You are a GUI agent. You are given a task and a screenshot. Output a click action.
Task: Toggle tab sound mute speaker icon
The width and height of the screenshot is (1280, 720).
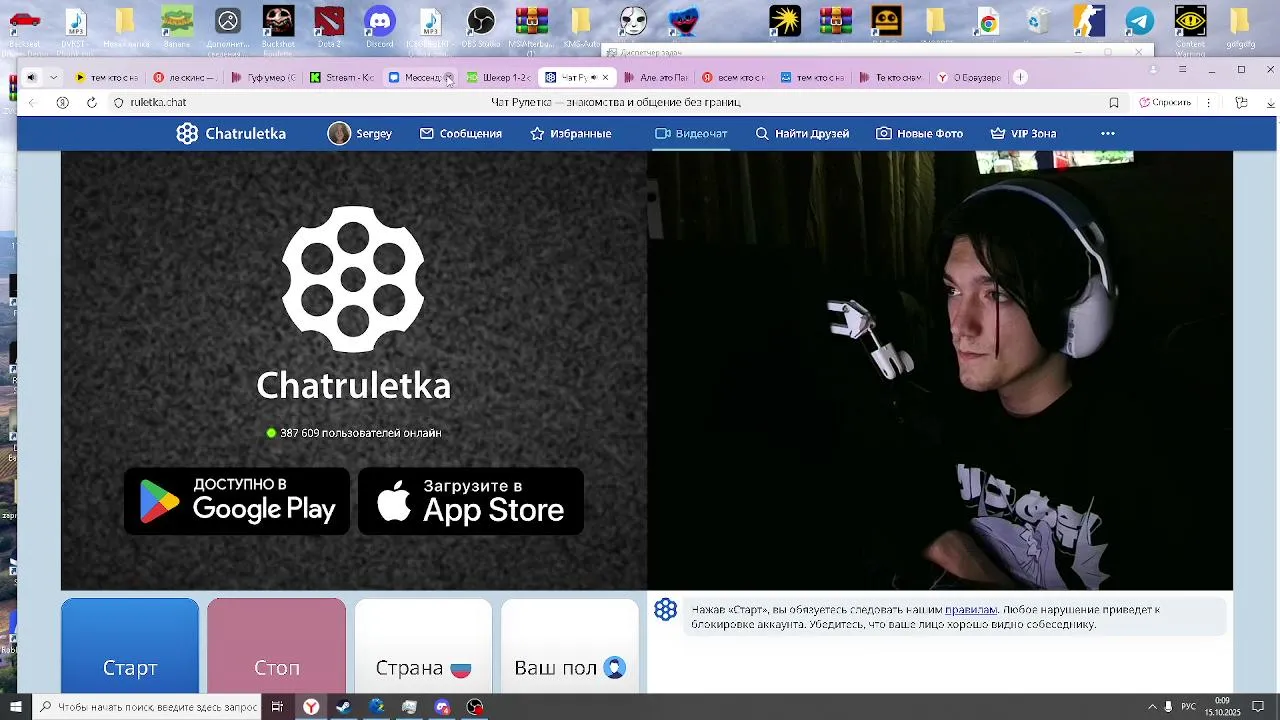click(x=31, y=78)
